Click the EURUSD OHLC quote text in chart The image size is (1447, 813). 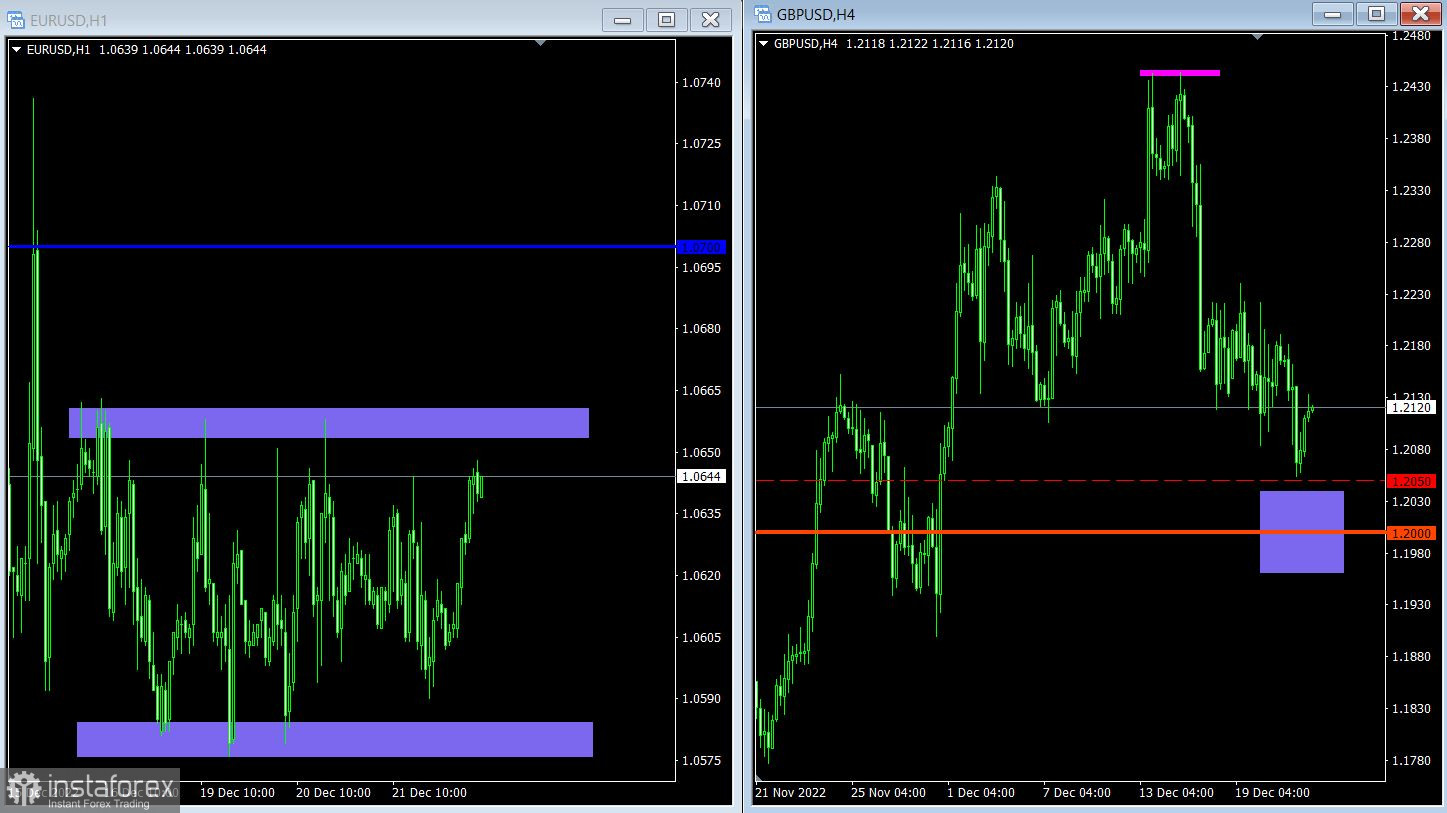[183, 49]
